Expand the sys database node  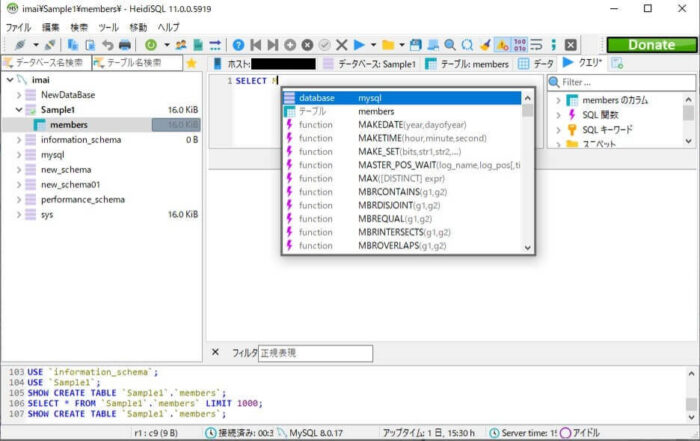click(19, 215)
